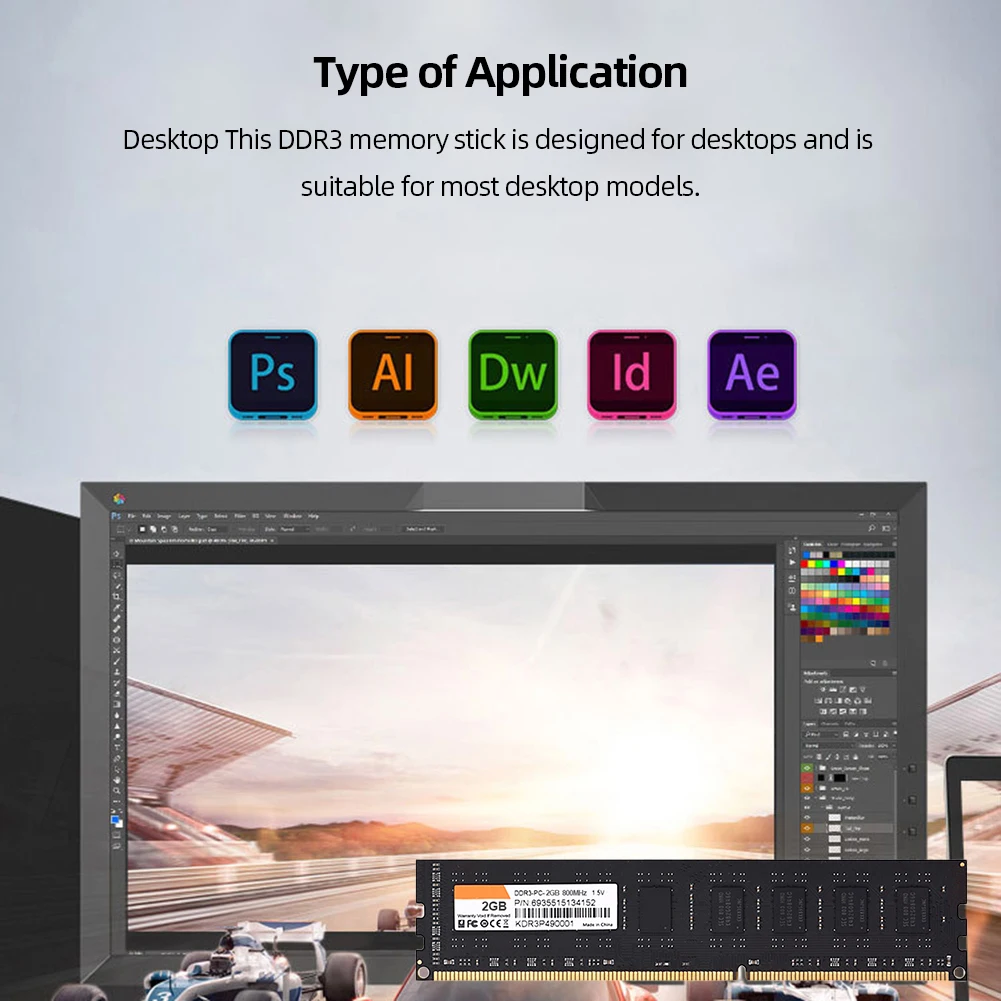This screenshot has height=1001, width=1001.
Task: Select the Hand tool
Action: pyautogui.click(x=116, y=780)
